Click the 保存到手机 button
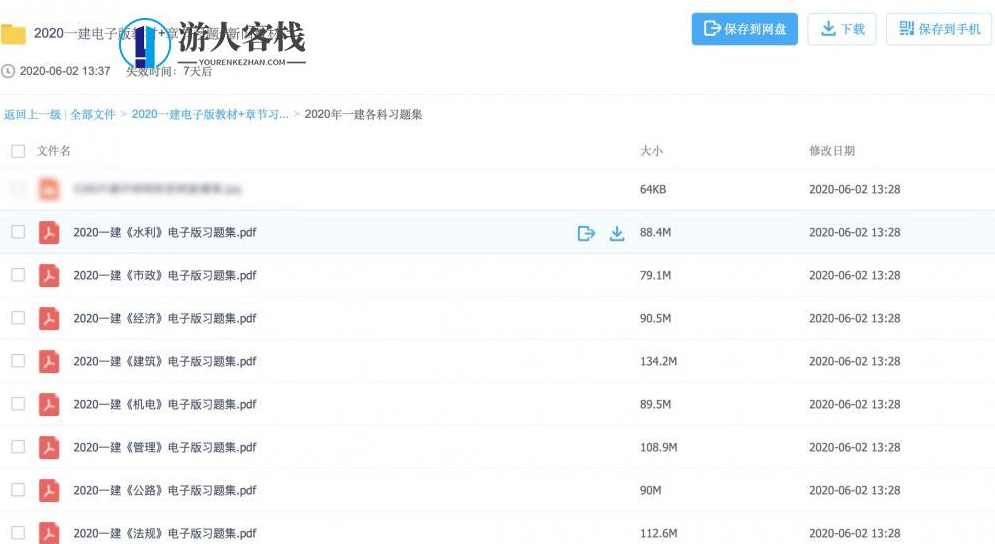 (x=939, y=29)
